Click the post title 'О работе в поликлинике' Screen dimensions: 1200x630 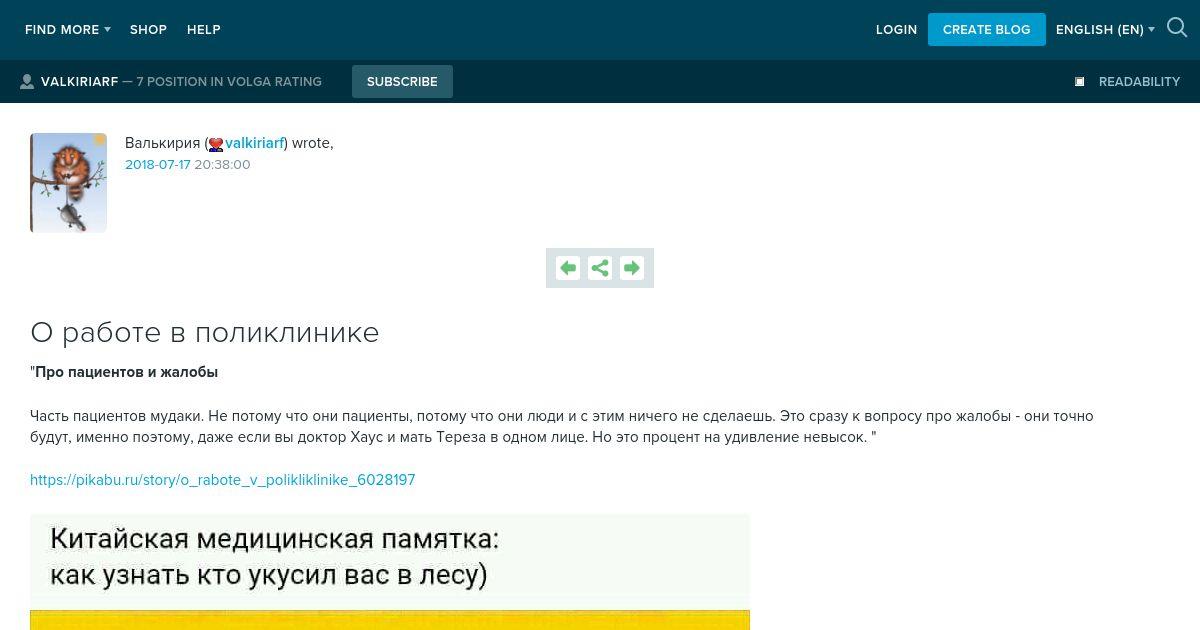205,333
